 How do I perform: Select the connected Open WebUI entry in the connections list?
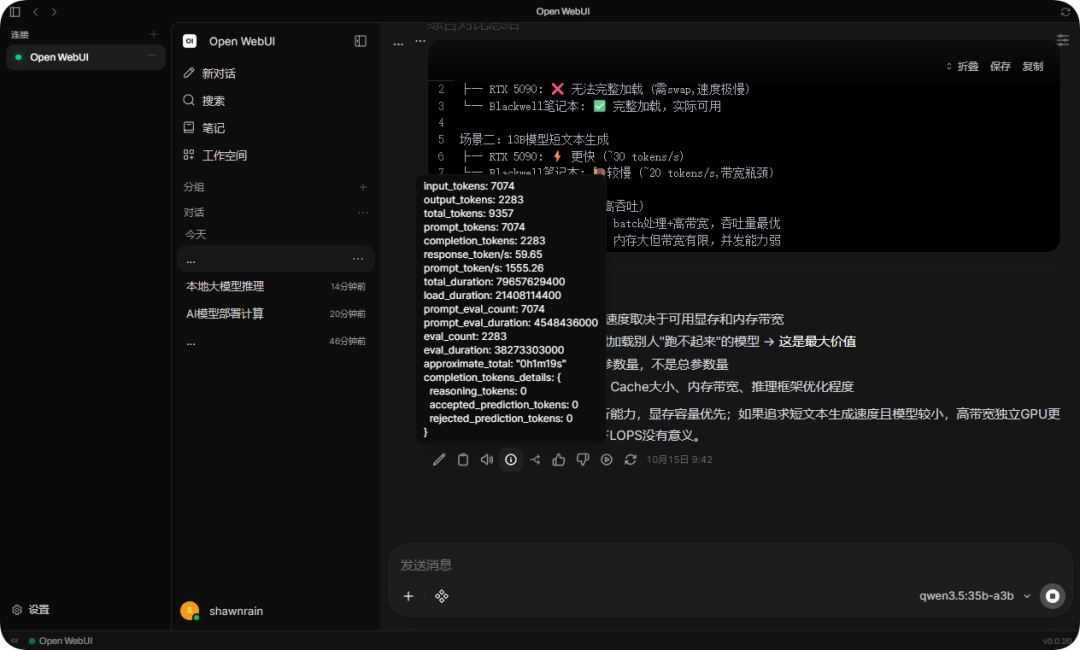pyautogui.click(x=85, y=57)
